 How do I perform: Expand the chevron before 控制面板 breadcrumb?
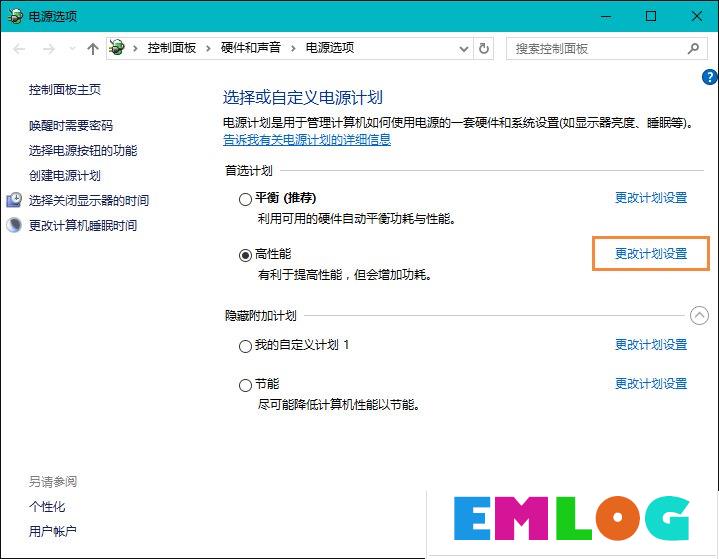135,48
